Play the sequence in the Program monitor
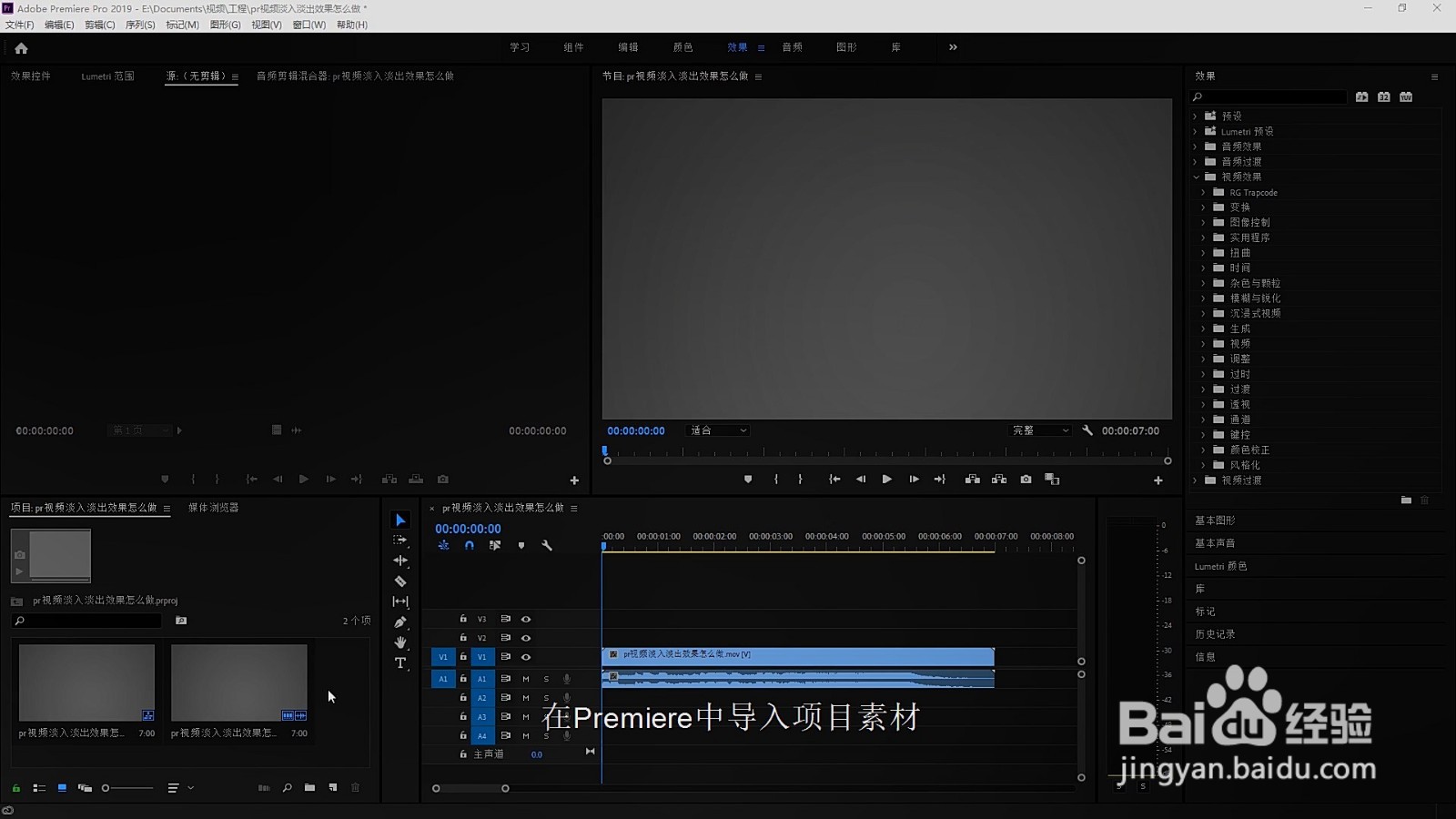This screenshot has height=819, width=1456. (887, 480)
